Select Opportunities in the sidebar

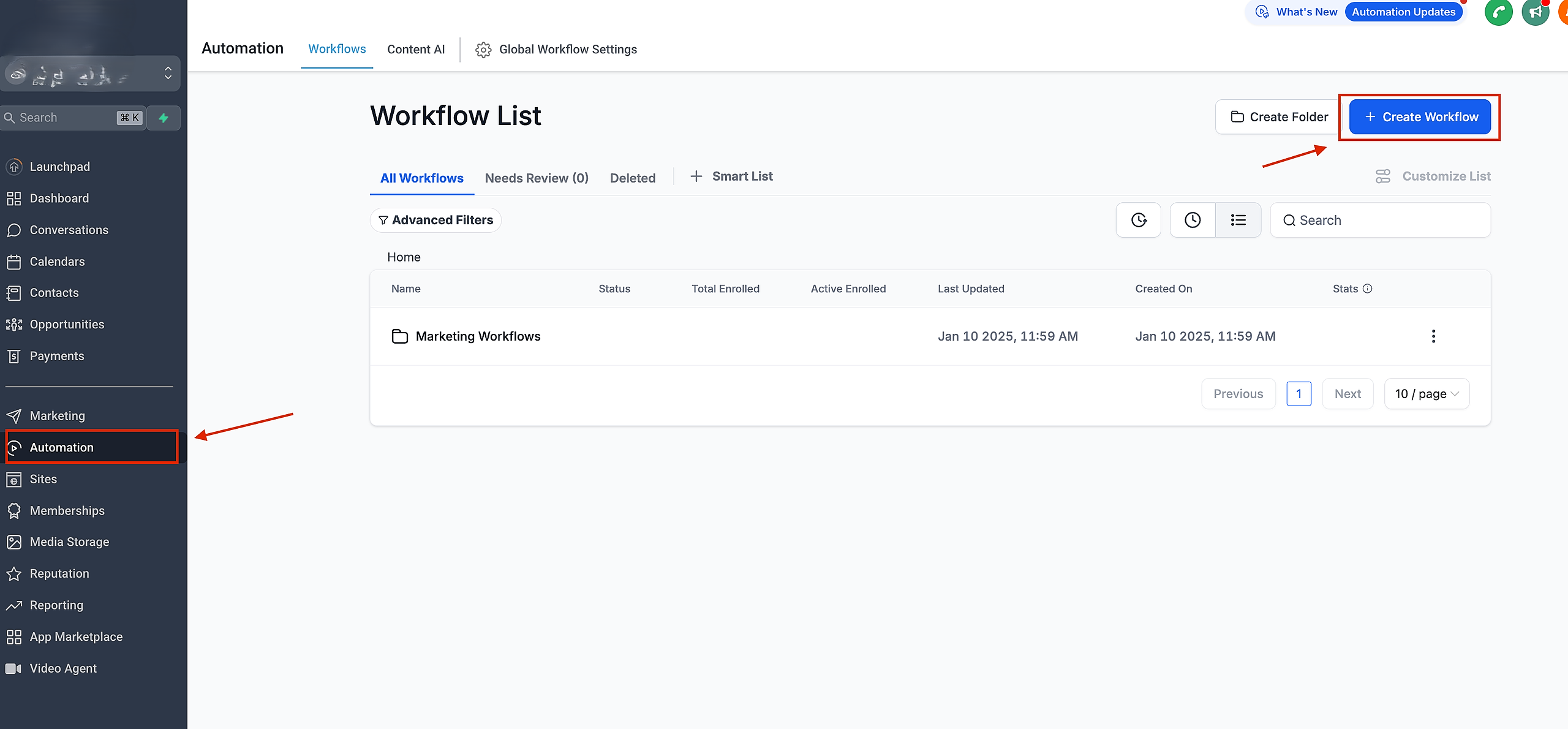67,325
